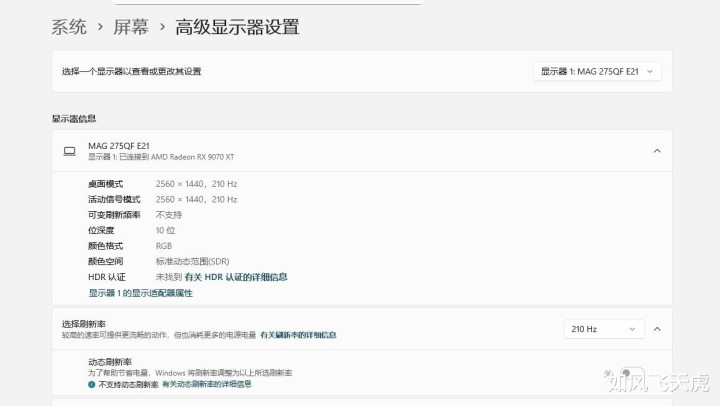Select 颜色格式 value RGB

coord(163,246)
